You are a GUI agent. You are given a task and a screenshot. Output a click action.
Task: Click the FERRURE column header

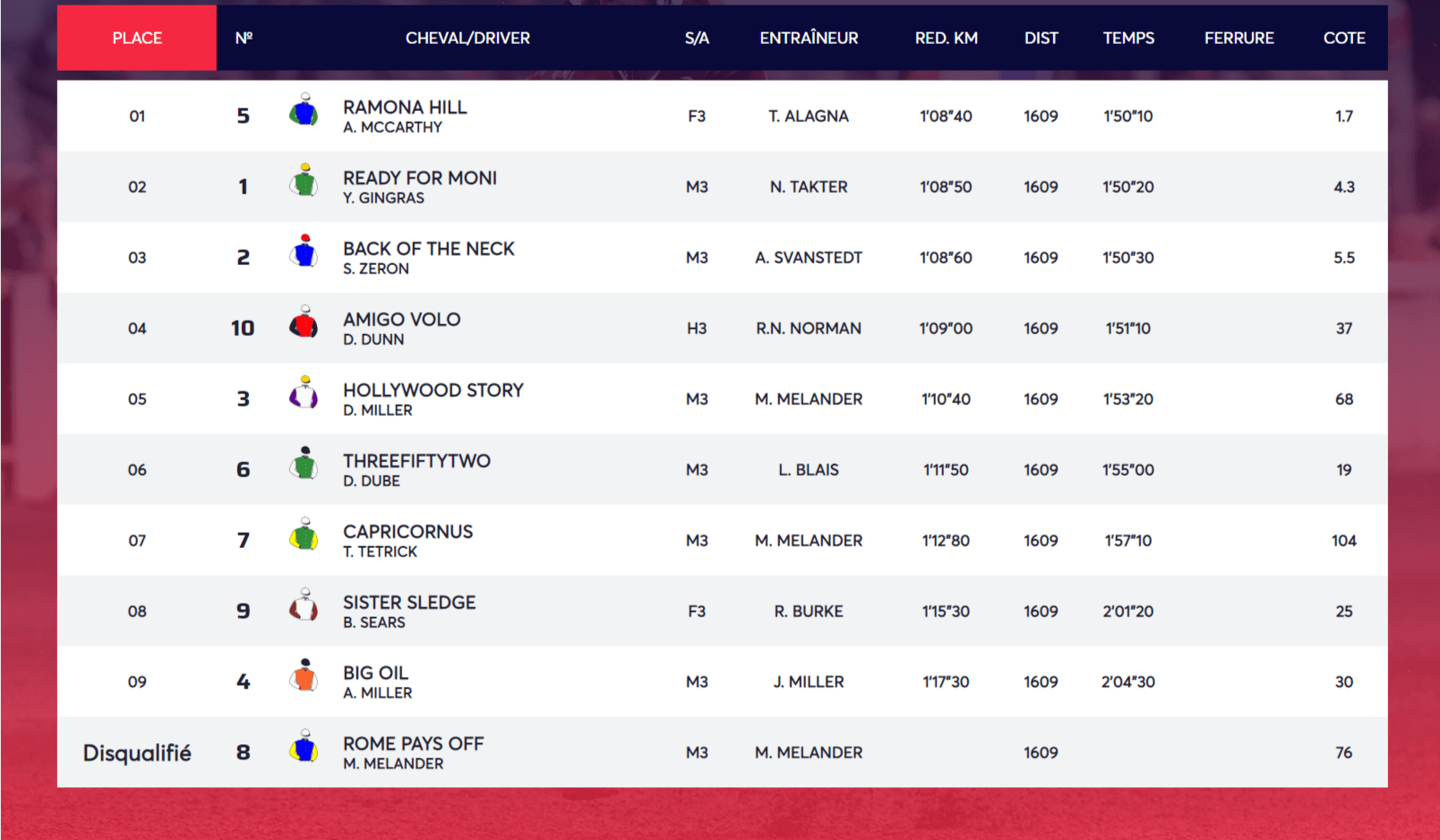pos(1239,38)
